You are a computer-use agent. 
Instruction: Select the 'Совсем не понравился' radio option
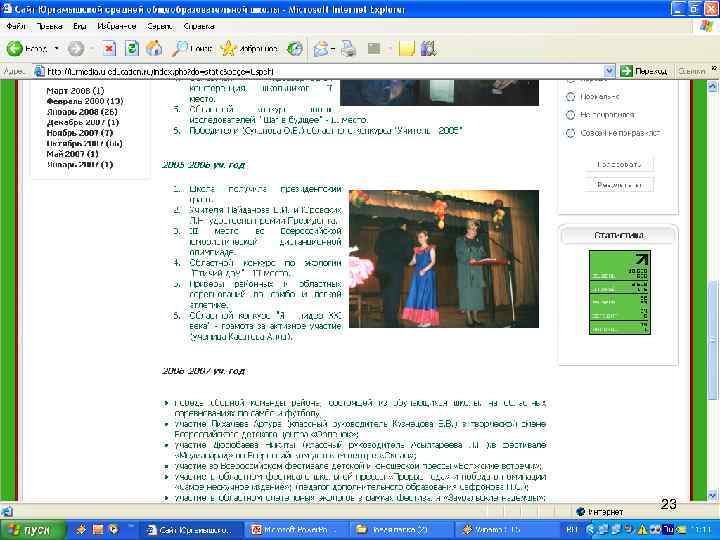[x=570, y=133]
